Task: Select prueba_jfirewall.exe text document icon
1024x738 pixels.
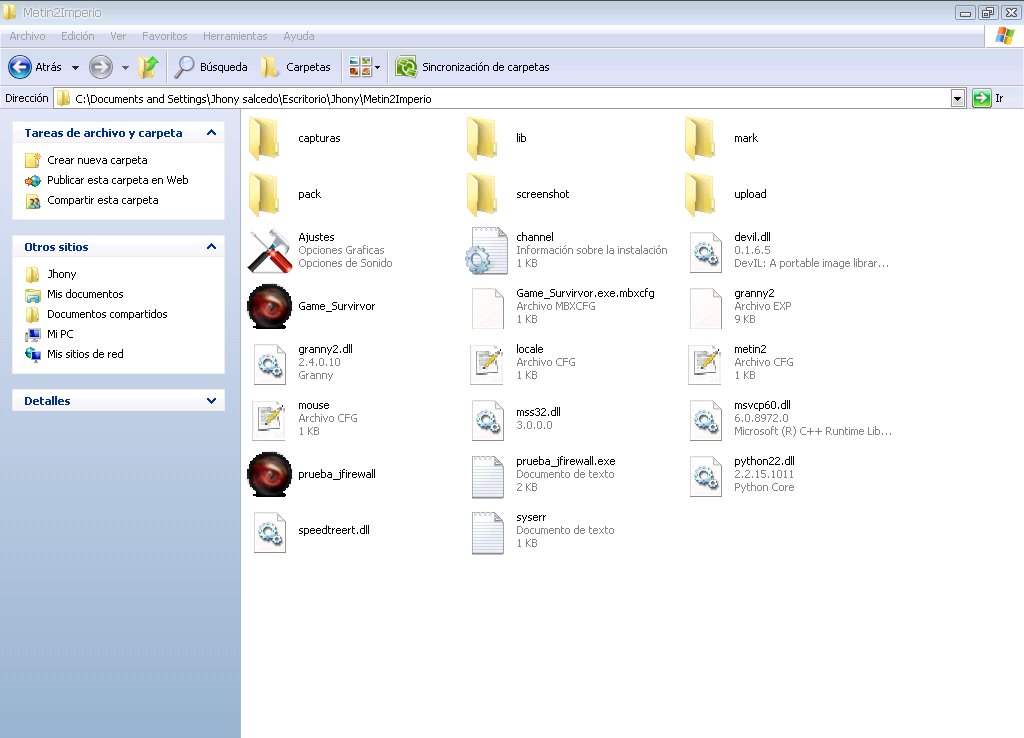Action: click(x=488, y=476)
